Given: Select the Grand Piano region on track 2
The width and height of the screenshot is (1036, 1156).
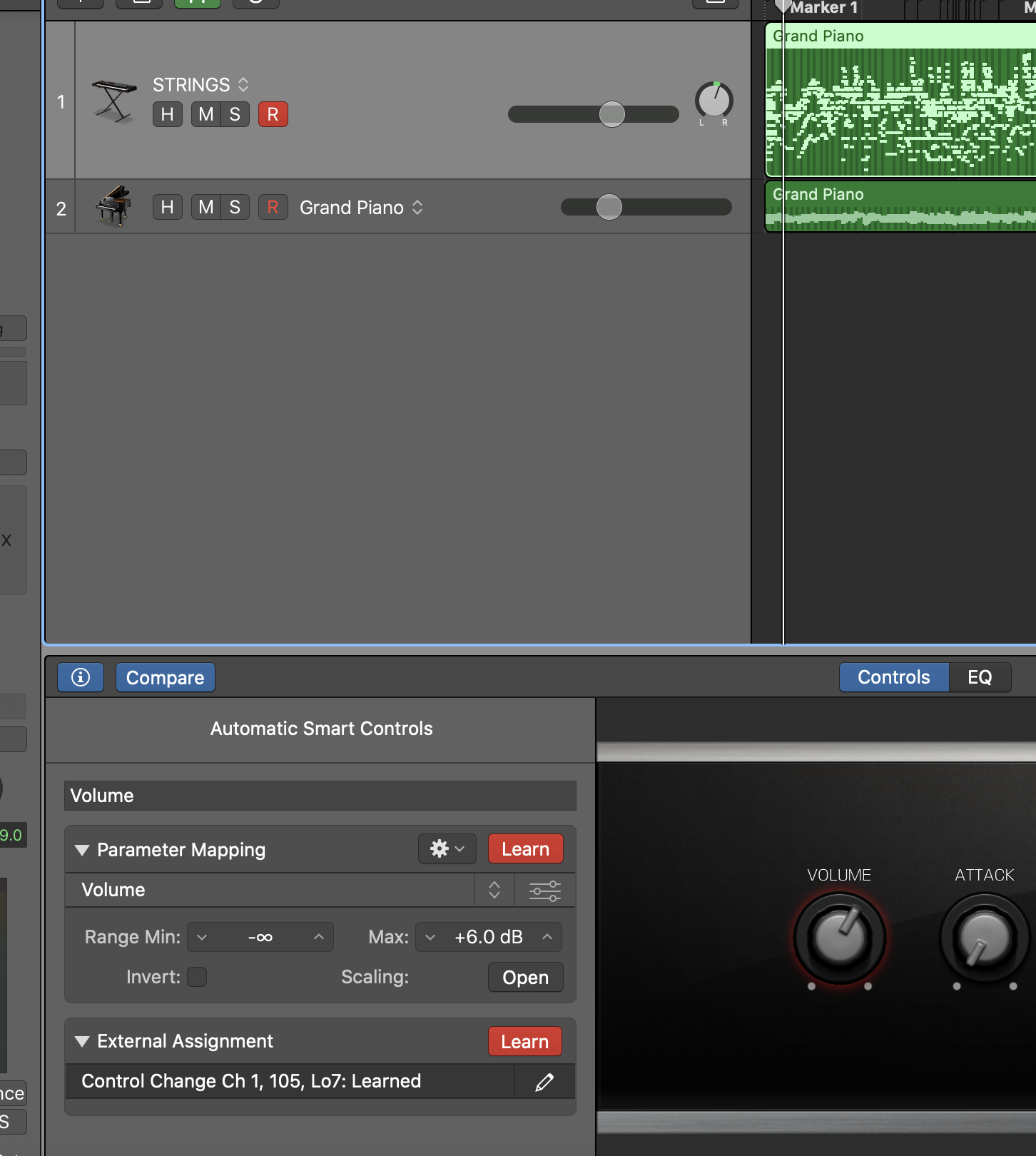Looking at the screenshot, I should coord(900,206).
